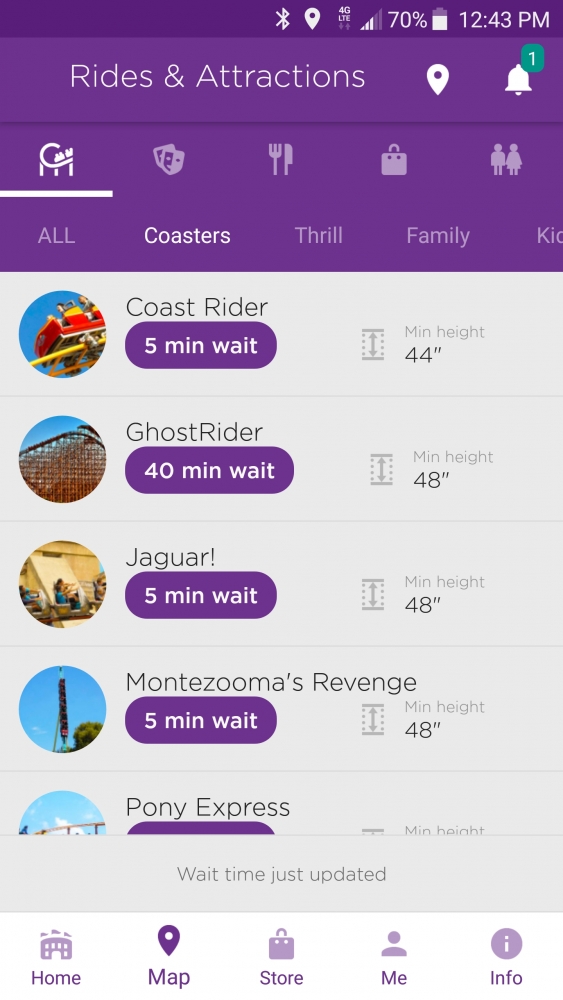
Task: Open Jaguar! ride thumbnail
Action: 62,584
